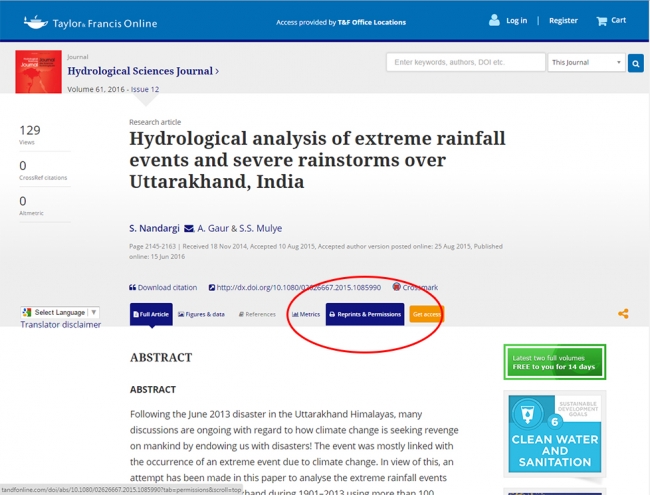Open the References tab
Image resolution: width=650 pixels, height=495 pixels.
256,314
